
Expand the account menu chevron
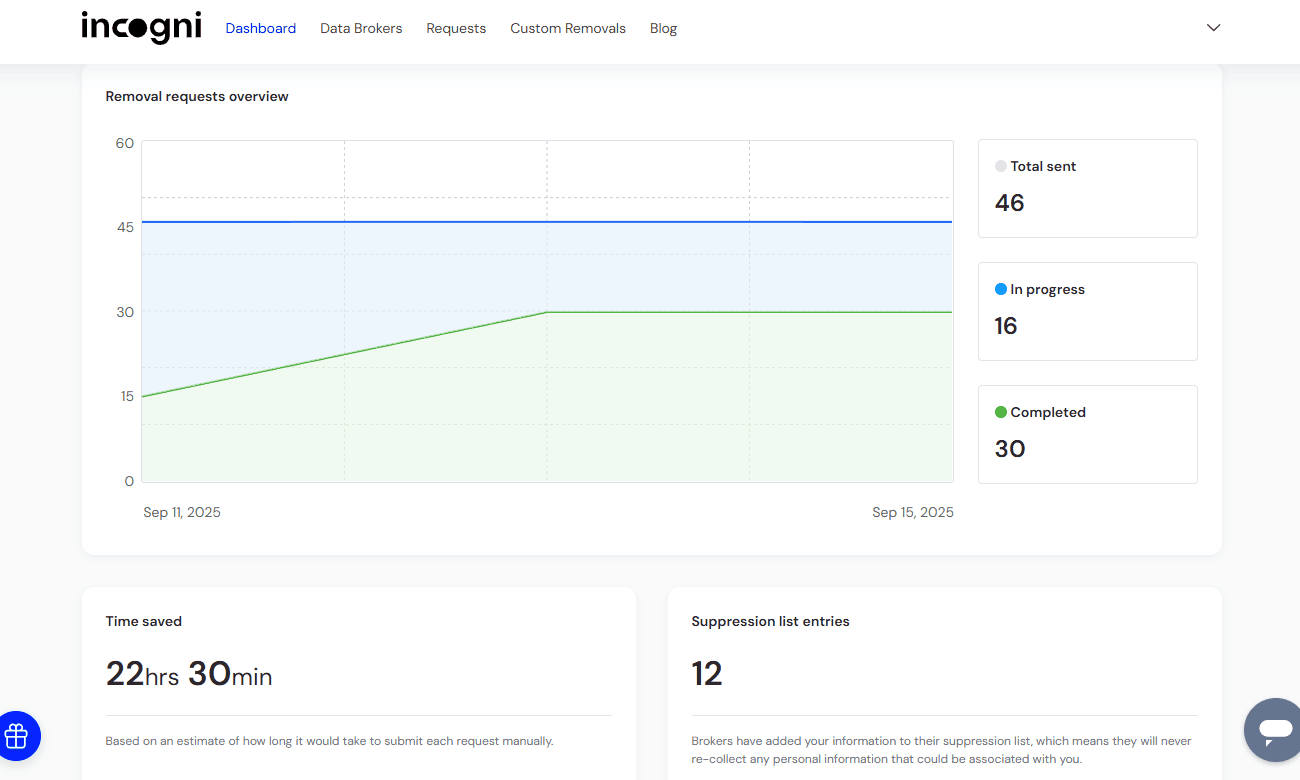coord(1213,28)
